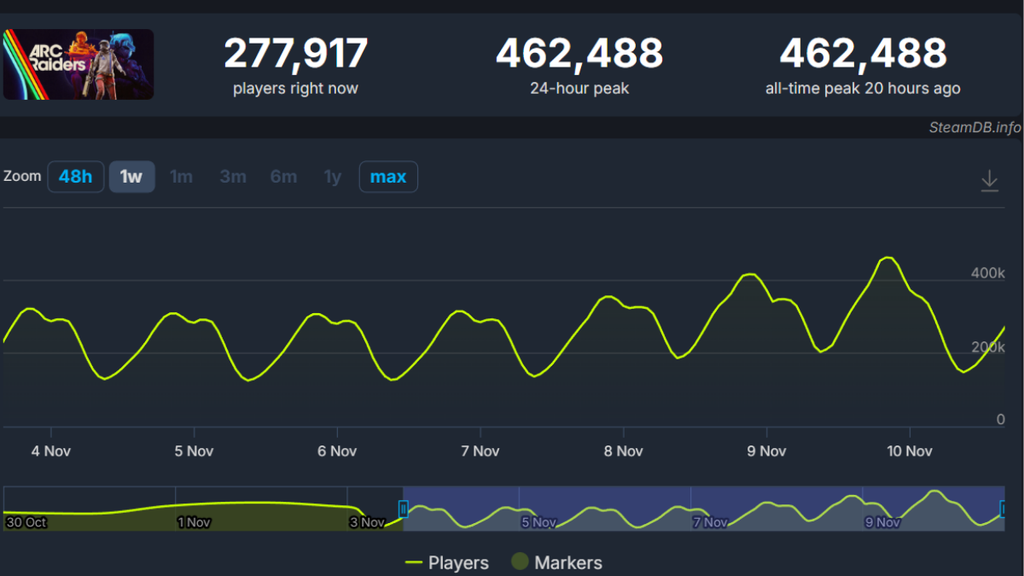1024x576 pixels.
Task: Click the all-time peak figure
Action: pos(862,53)
